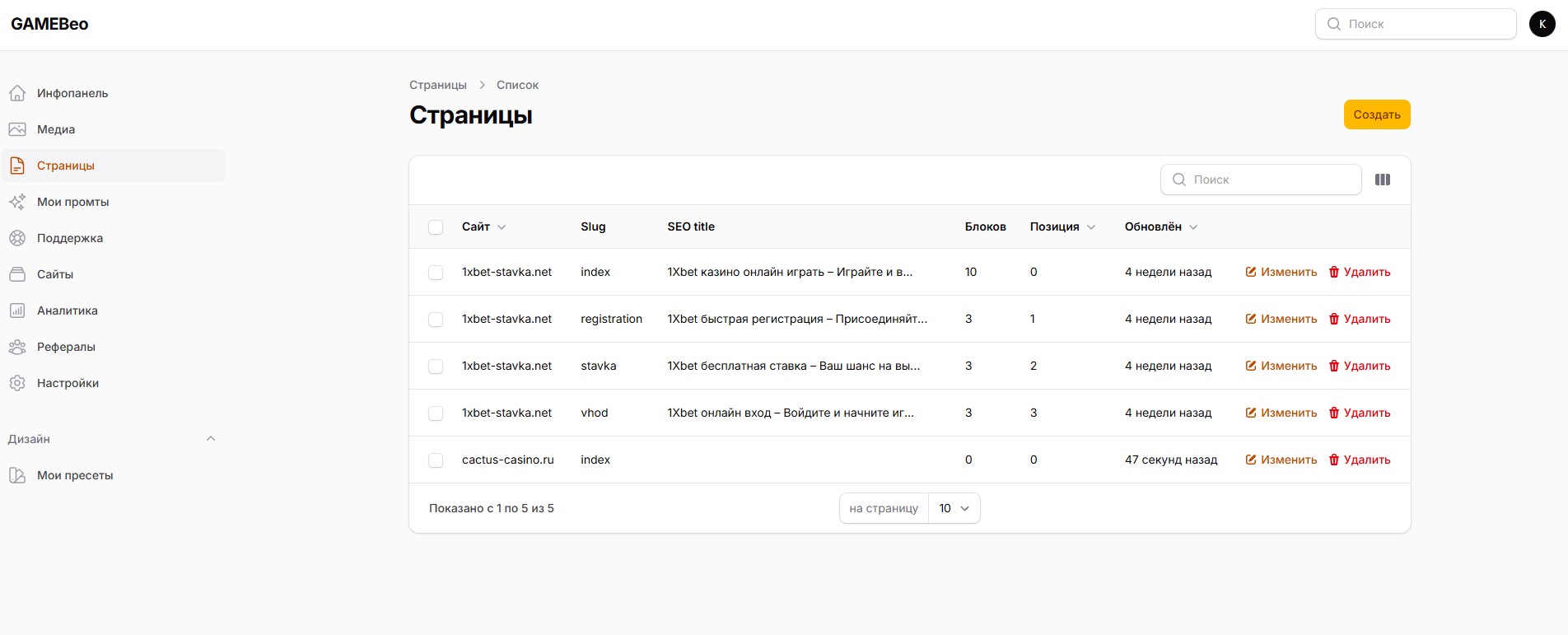This screenshot has height=635, width=1568.
Task: Click the Поддержка lifebuoy icon
Action: pos(17,238)
